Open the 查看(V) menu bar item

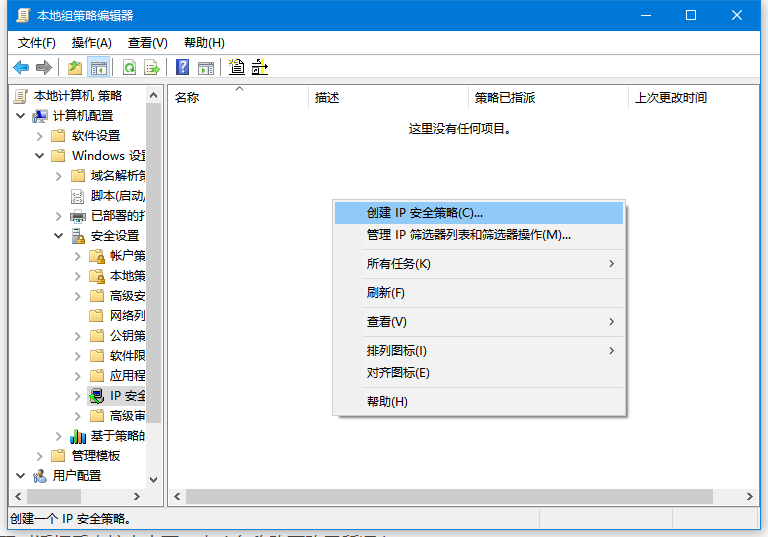point(147,43)
